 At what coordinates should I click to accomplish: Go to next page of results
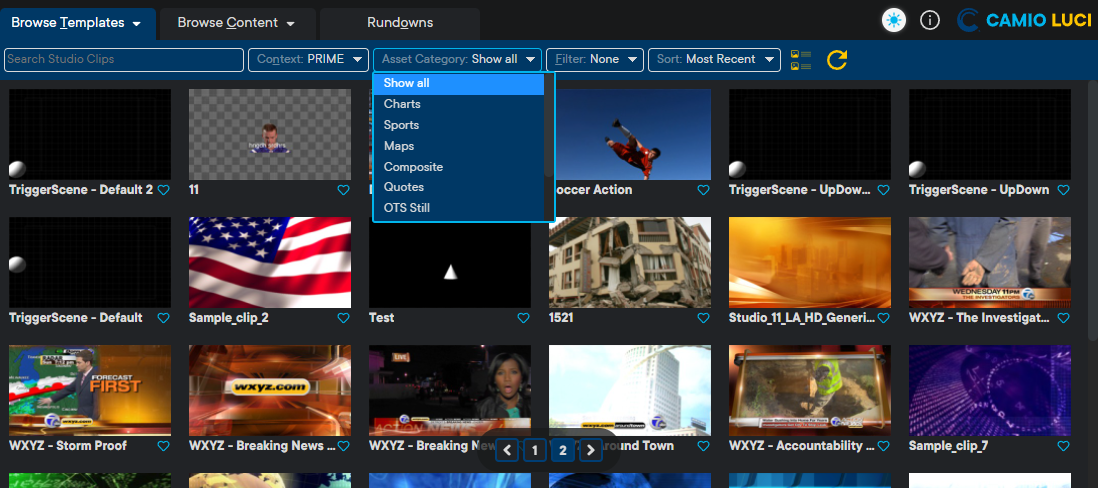tap(591, 450)
